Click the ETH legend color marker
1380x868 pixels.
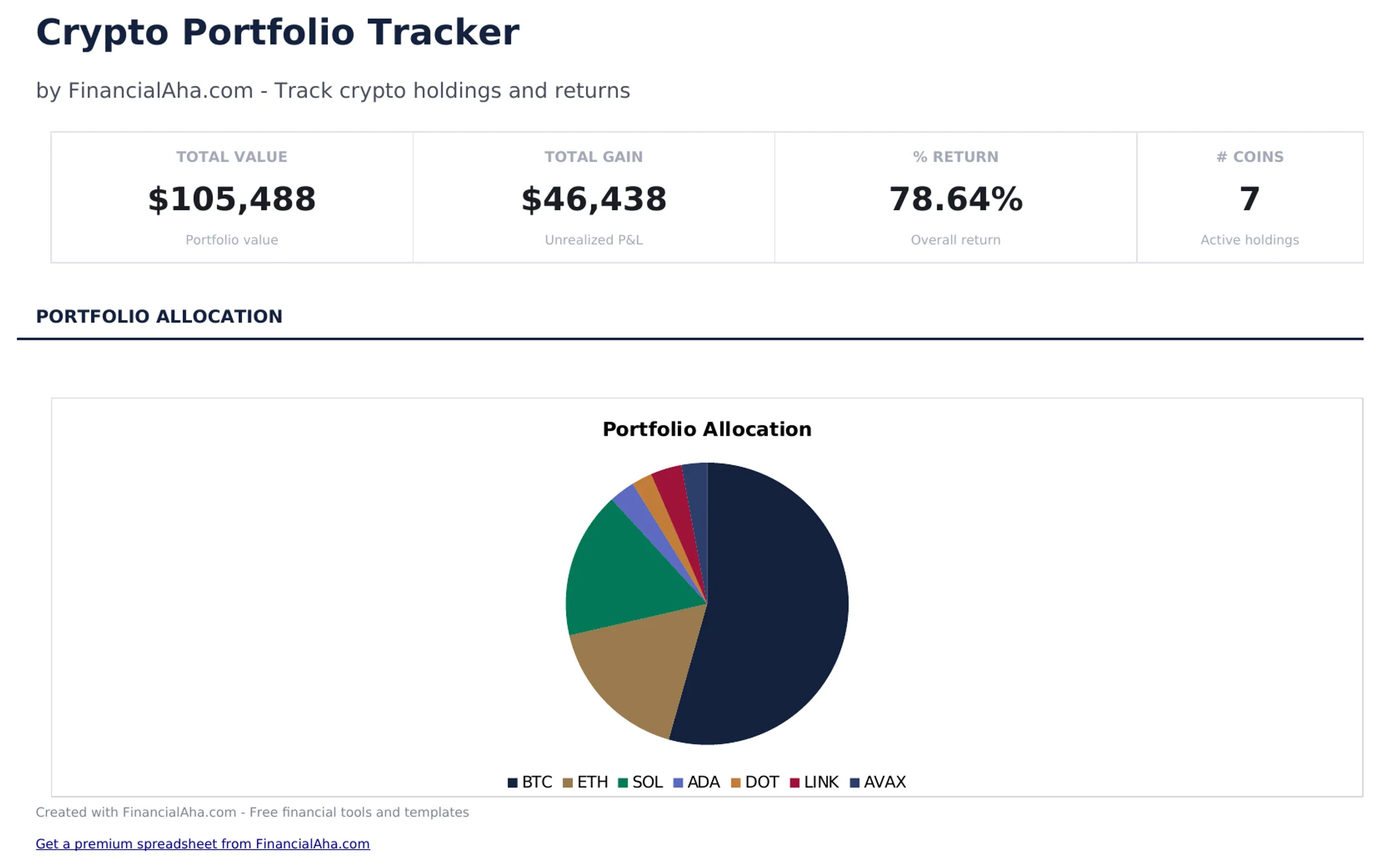click(x=566, y=782)
